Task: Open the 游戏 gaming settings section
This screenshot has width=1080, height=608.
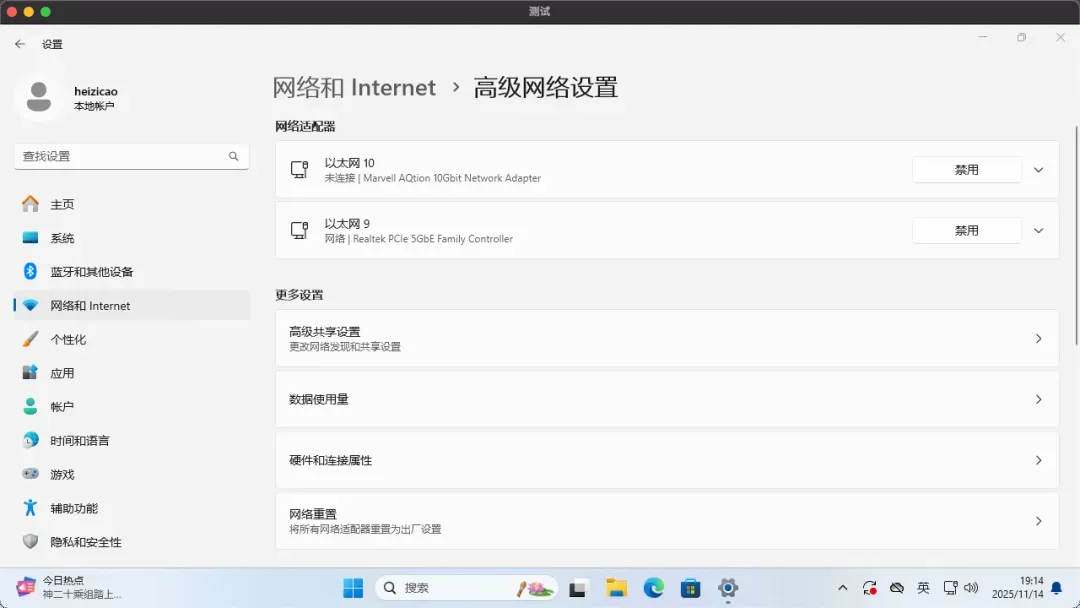Action: click(62, 475)
